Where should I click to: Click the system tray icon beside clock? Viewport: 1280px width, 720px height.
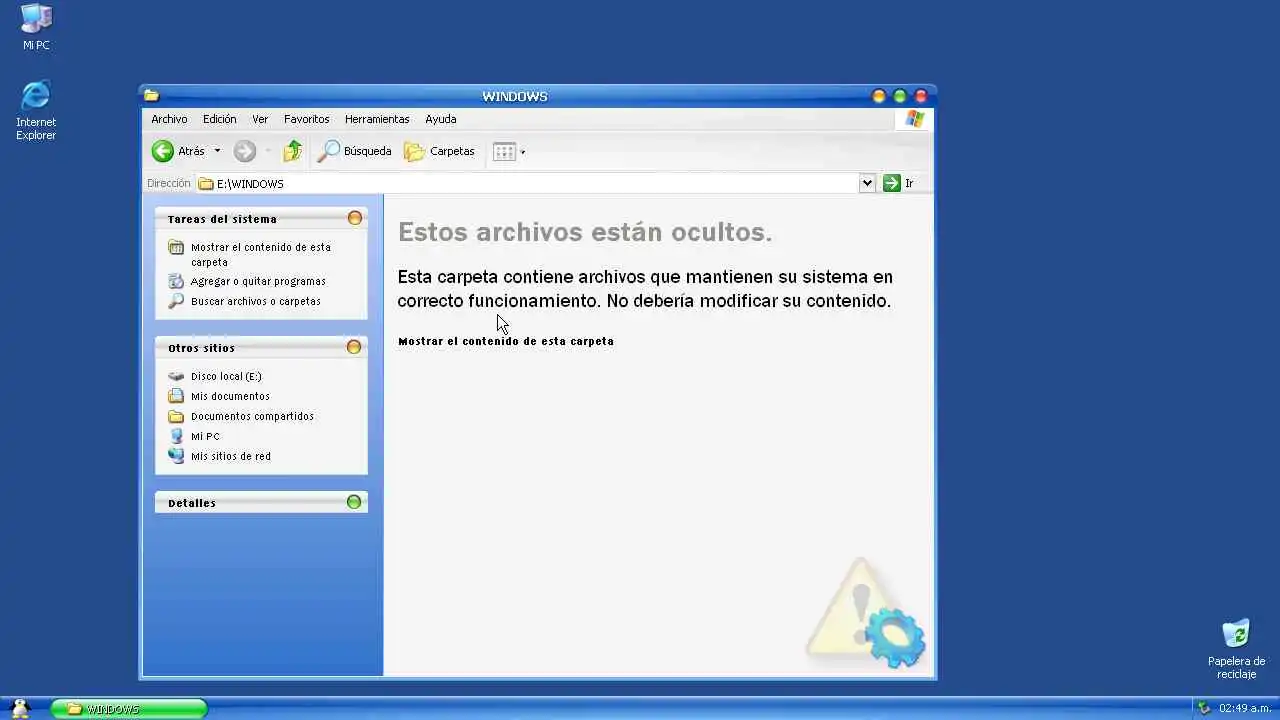coord(1204,708)
